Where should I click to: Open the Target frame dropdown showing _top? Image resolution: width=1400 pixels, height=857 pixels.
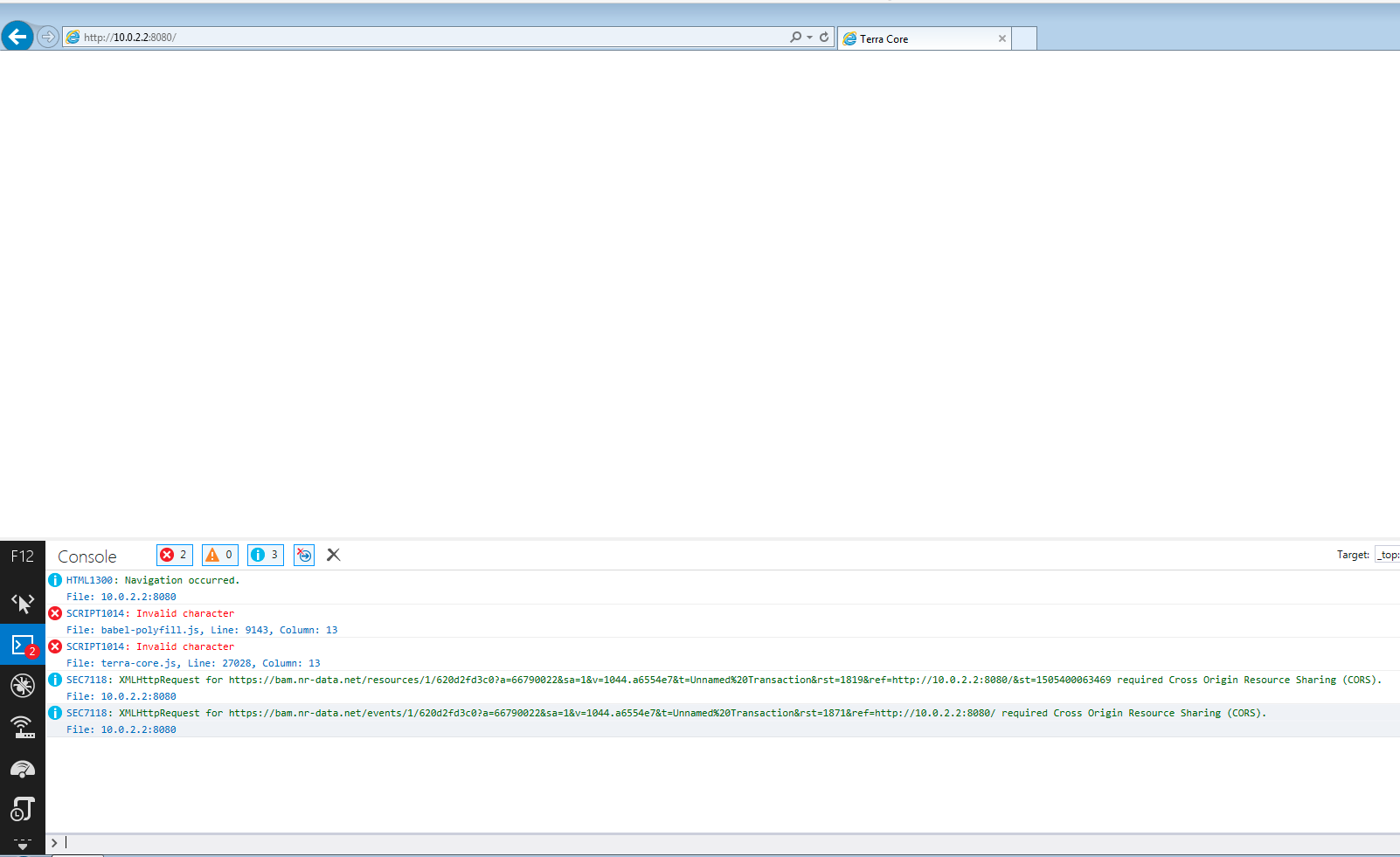(1388, 555)
